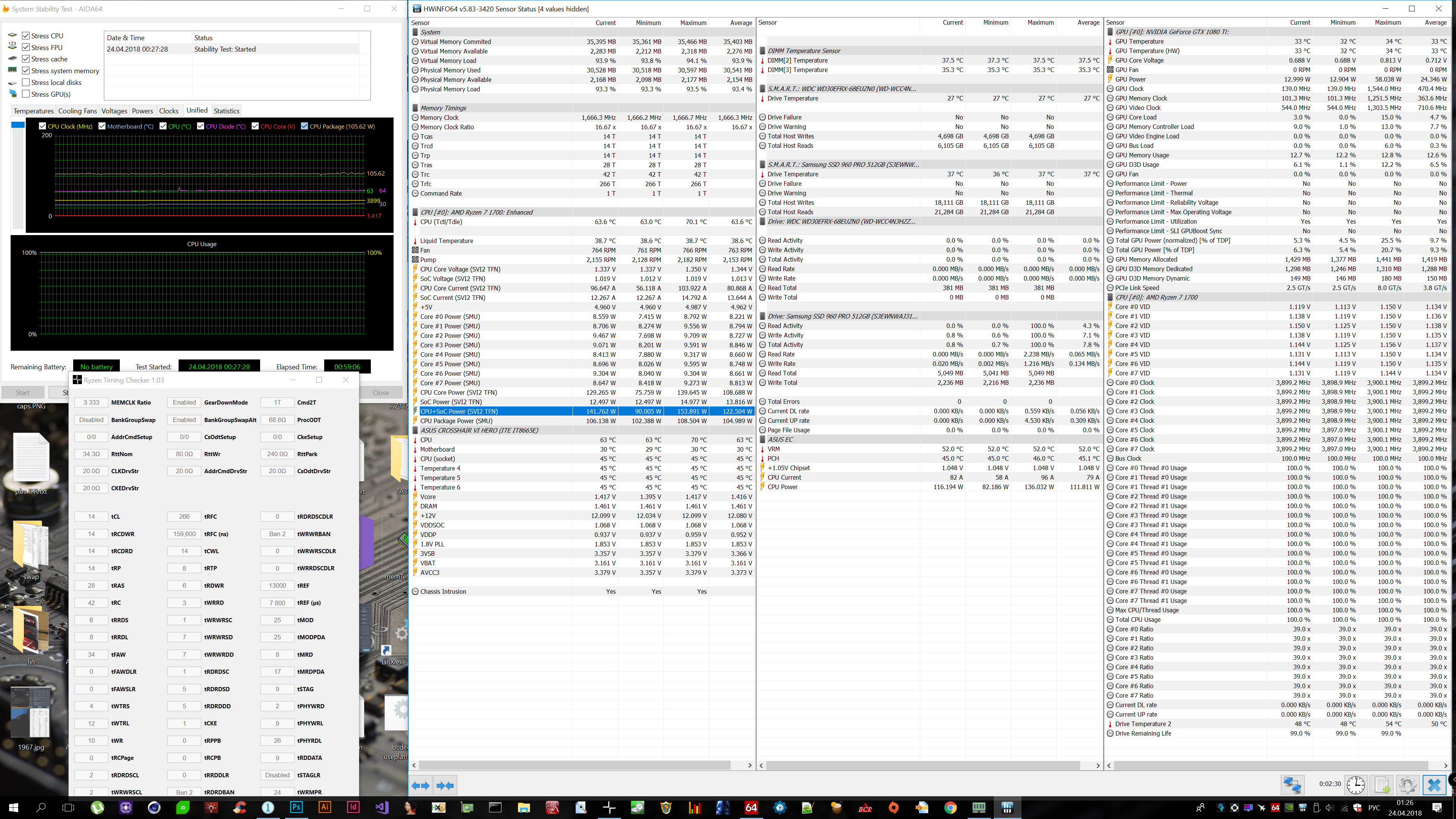Viewport: 1456px width, 819px height.
Task: Switch to the Statistics tab
Action: tap(226, 111)
